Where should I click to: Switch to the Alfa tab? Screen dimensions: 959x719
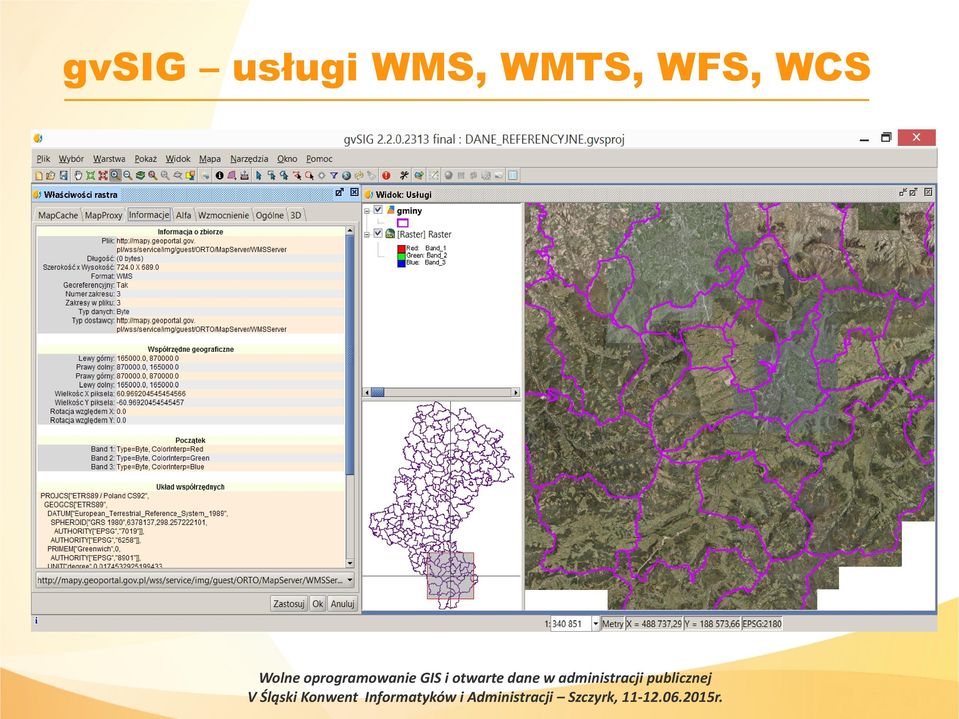click(183, 215)
